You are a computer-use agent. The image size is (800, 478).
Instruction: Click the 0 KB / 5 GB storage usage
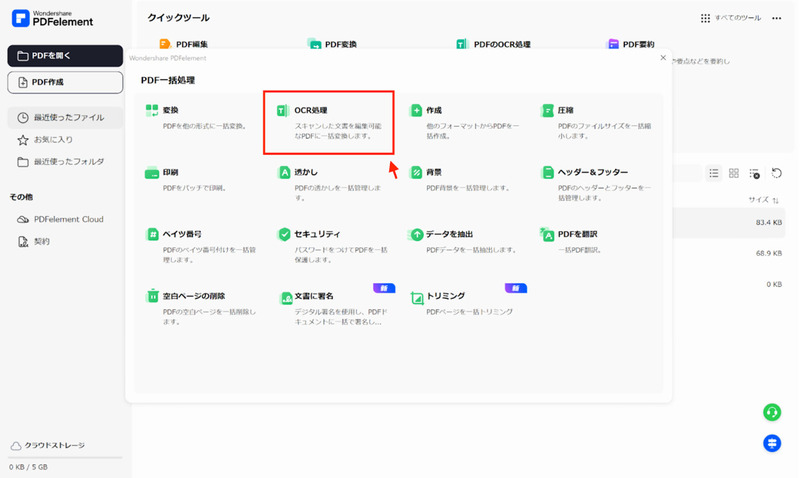pyautogui.click(x=28, y=467)
